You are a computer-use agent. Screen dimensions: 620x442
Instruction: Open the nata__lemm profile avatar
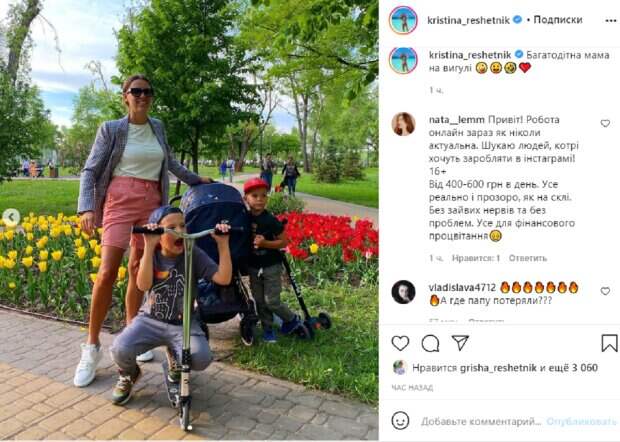(403, 124)
